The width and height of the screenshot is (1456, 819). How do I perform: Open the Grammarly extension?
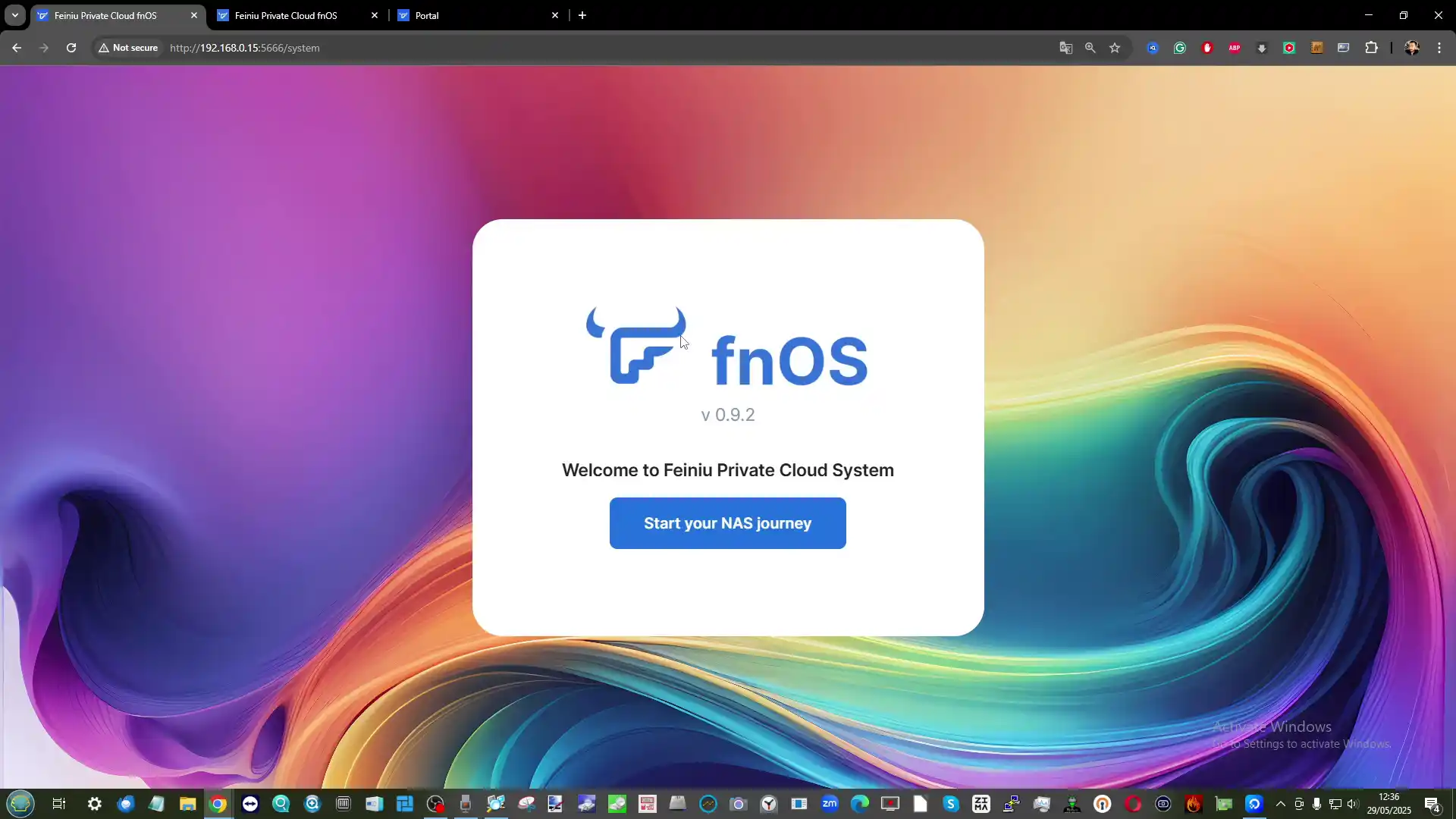[1180, 48]
